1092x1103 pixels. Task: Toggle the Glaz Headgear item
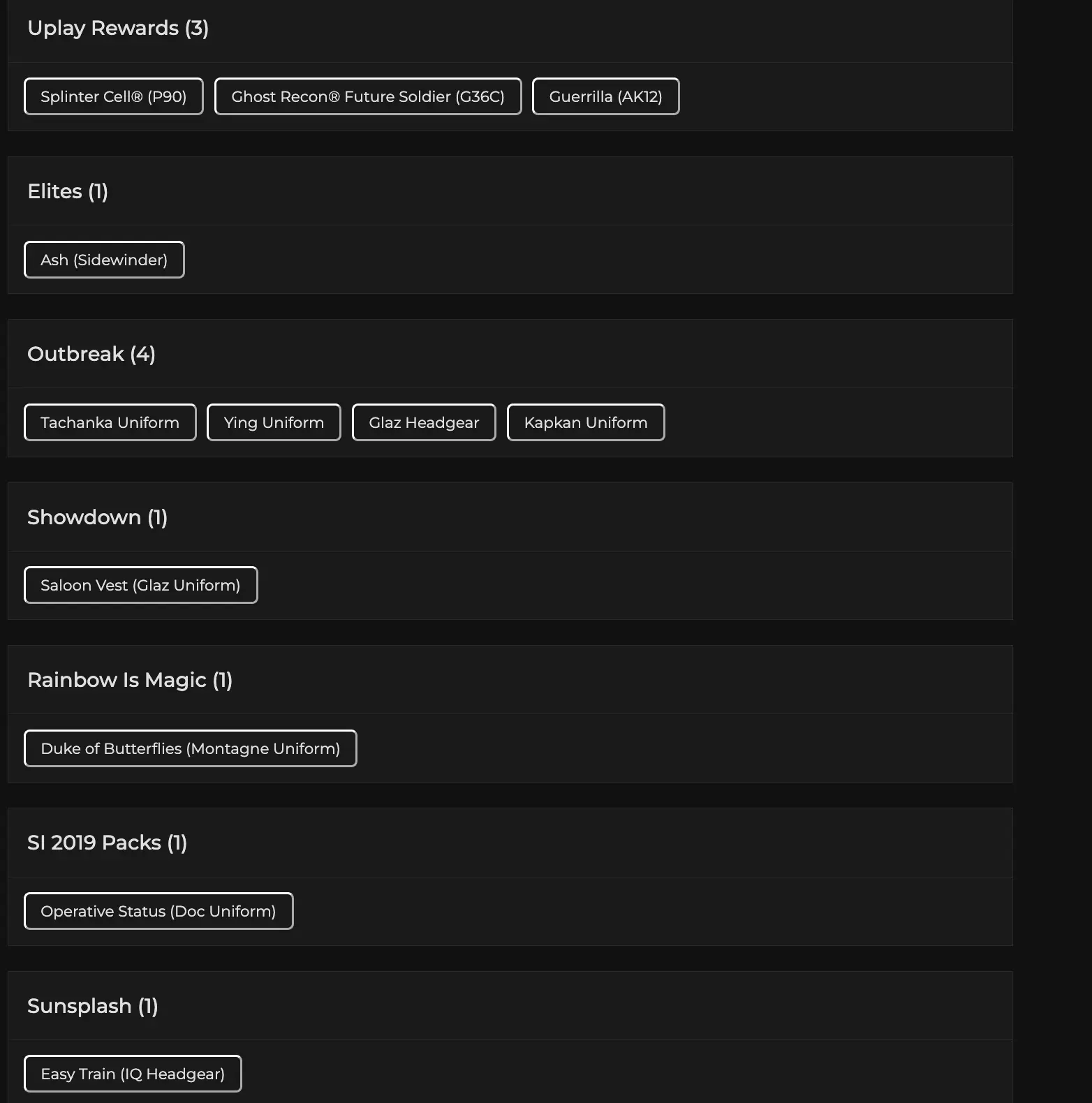424,422
